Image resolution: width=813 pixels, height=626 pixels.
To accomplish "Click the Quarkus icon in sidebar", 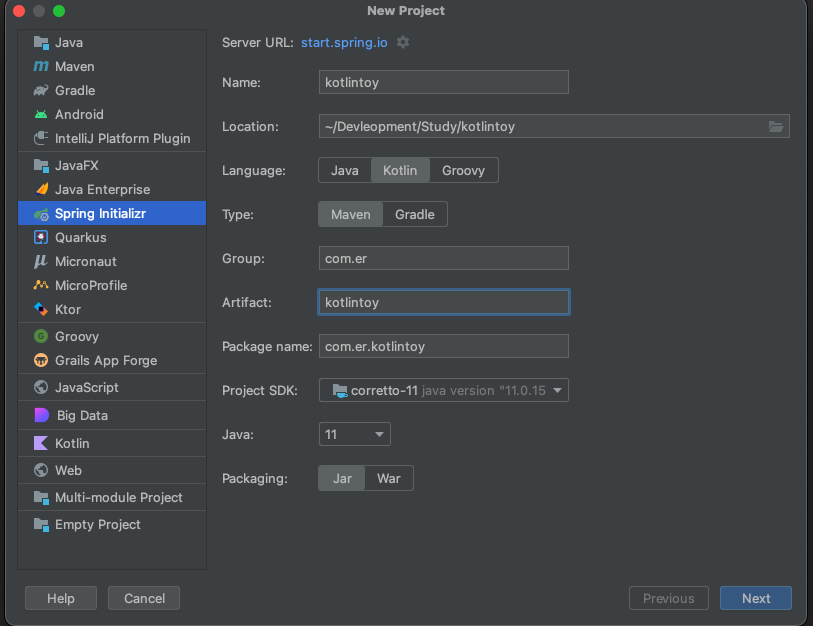I will tap(41, 238).
